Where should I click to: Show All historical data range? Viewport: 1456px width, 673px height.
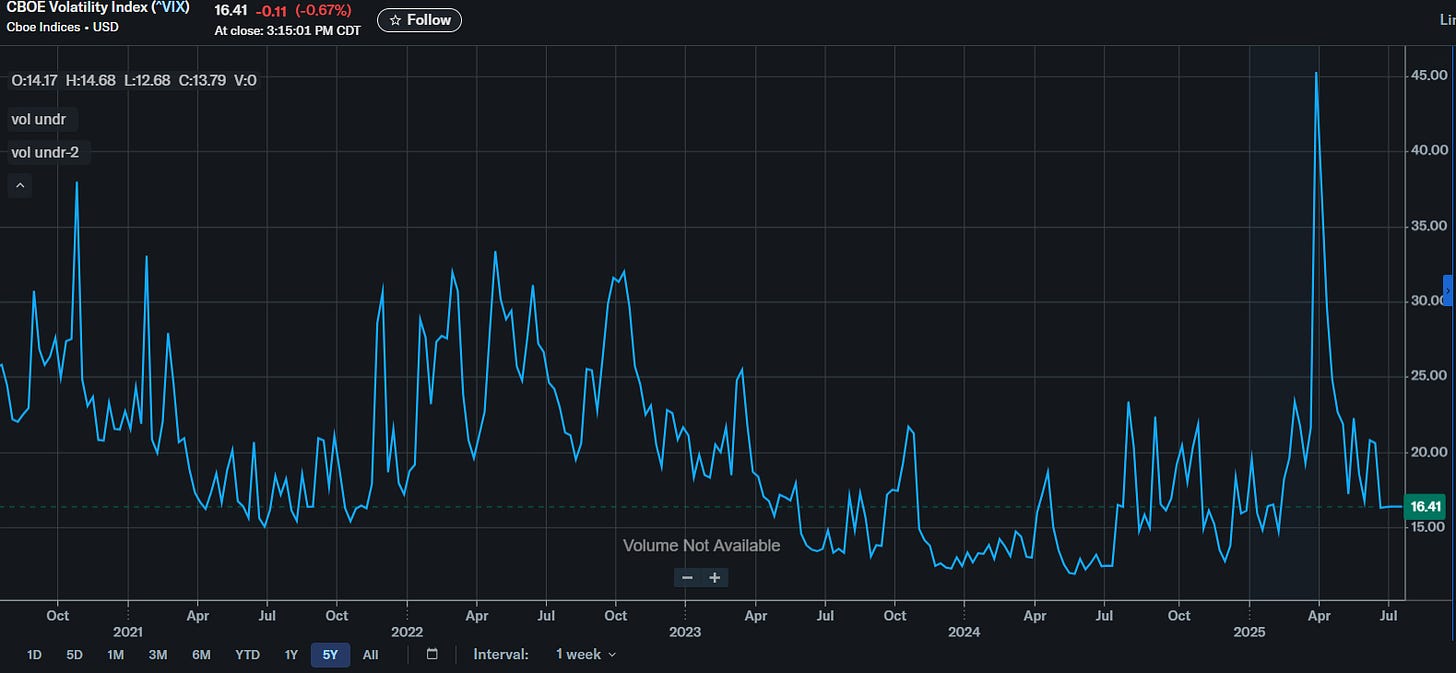[370, 655]
